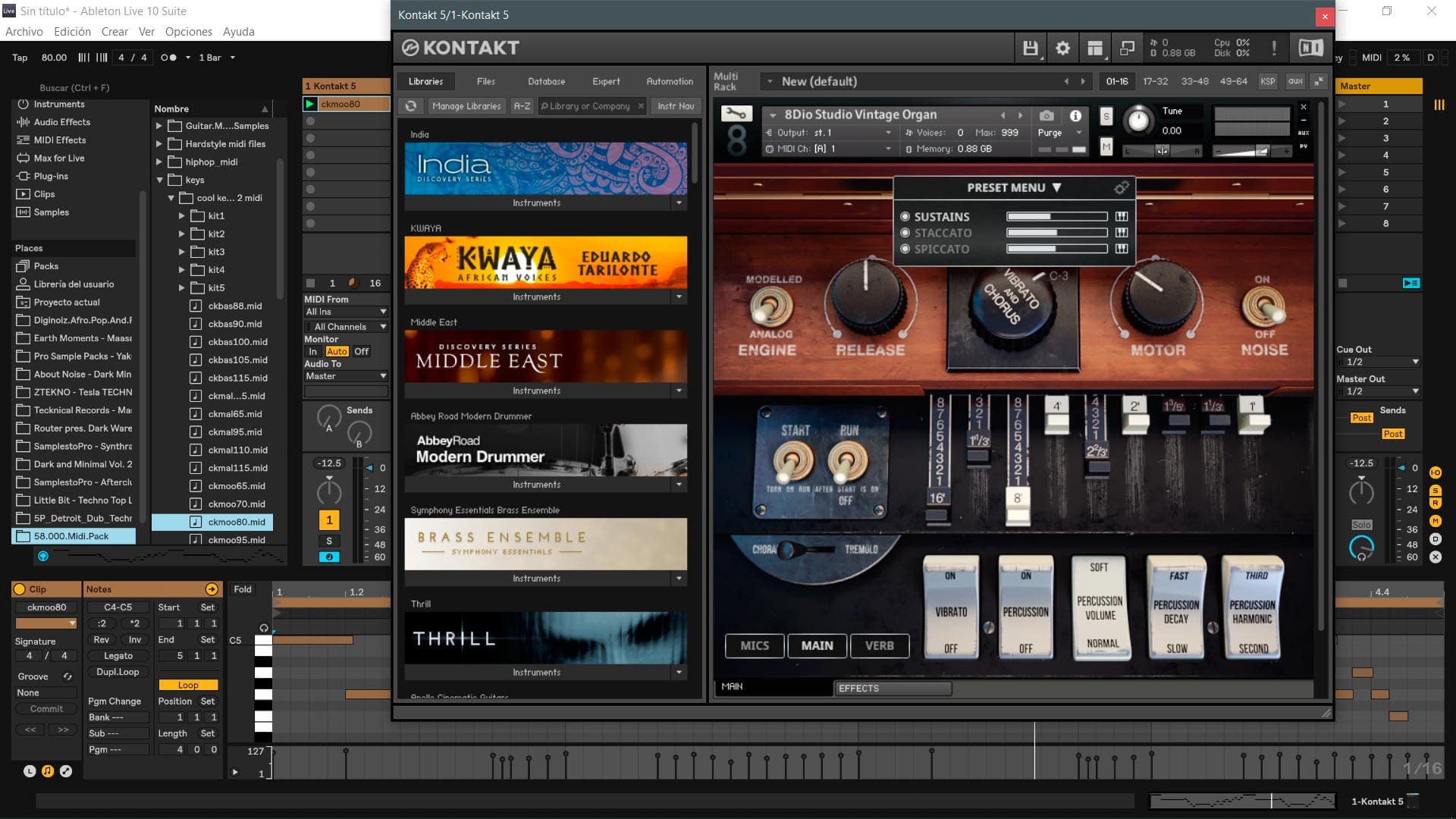Open MIDI From All Ins dropdown
The image size is (1456, 819).
[x=346, y=312]
